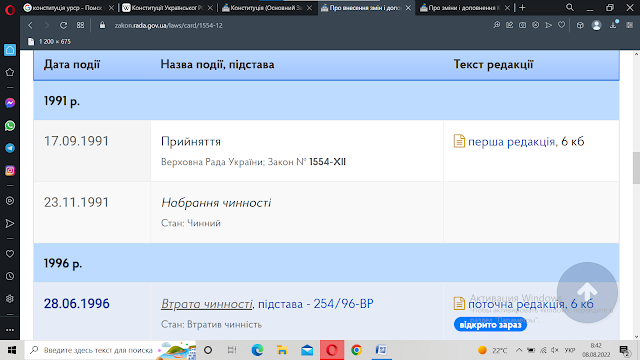640x360 pixels.
Task: Click the Windows taskbar search box
Action: pos(110,350)
